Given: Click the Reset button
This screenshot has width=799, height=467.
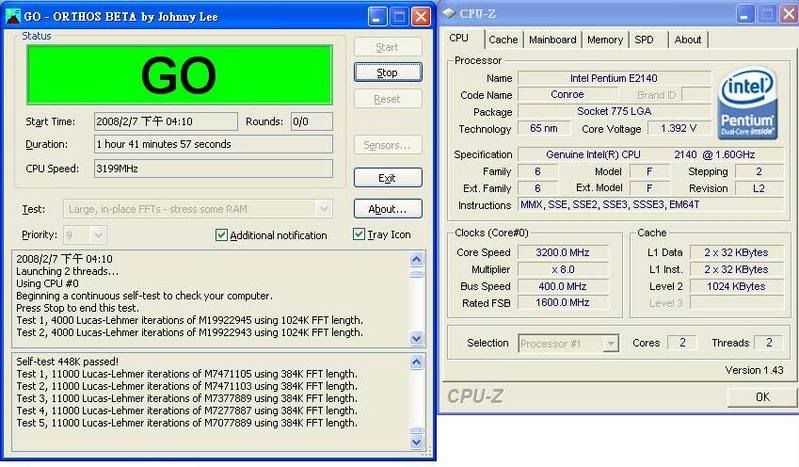Looking at the screenshot, I should [x=388, y=99].
